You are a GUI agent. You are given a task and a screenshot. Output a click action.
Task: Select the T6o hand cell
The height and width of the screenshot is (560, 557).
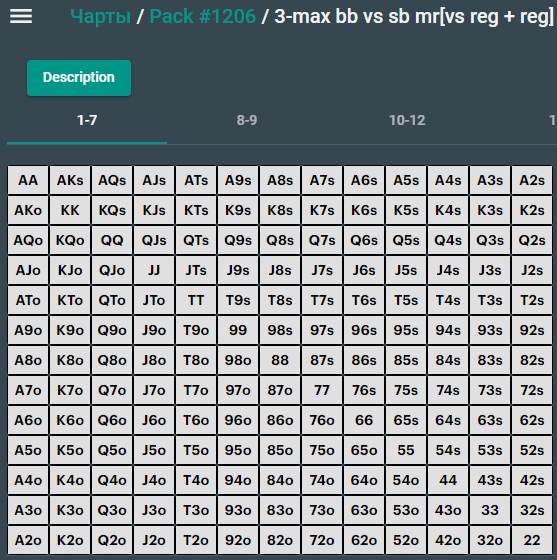[x=196, y=420]
